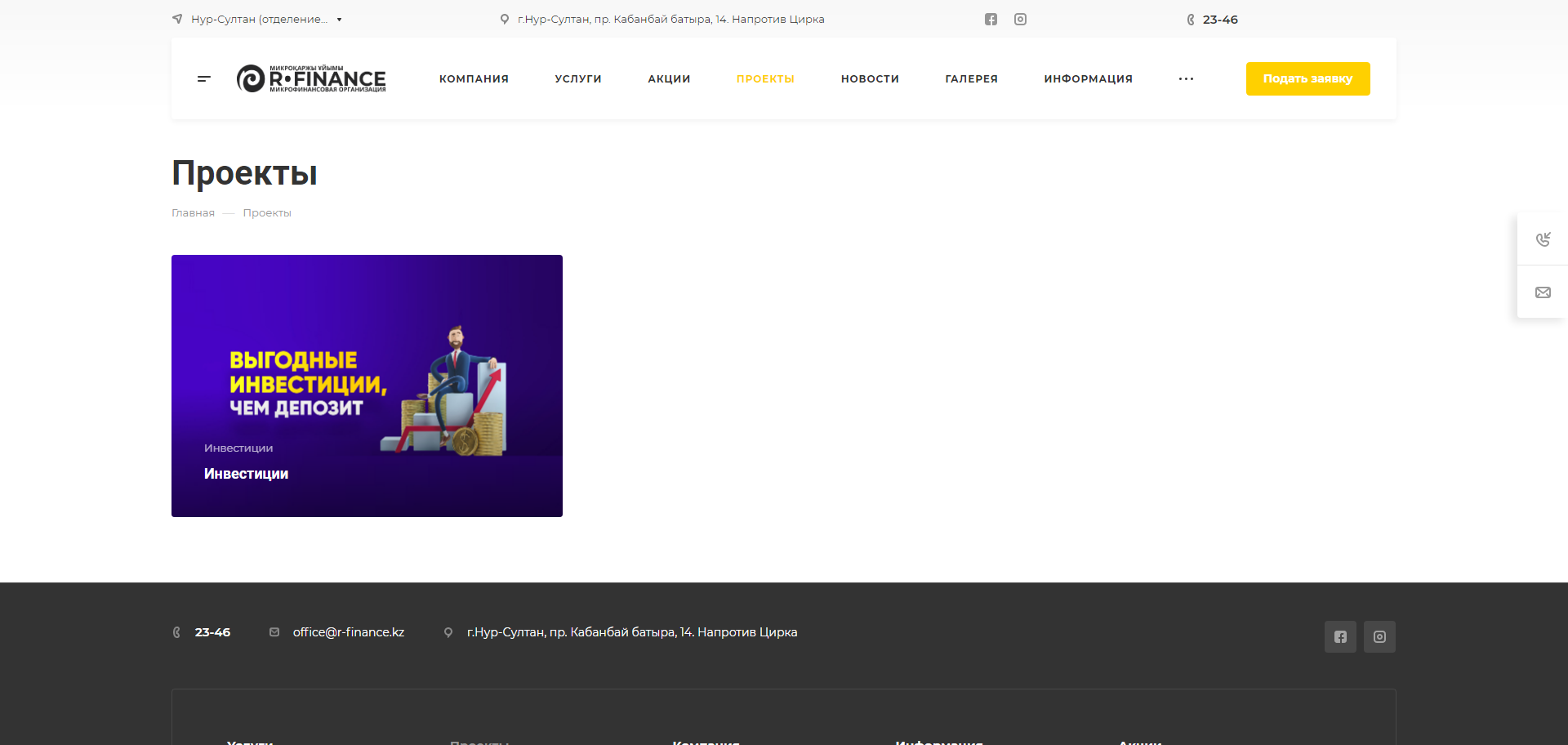Open Facebook icon in top header

pyautogui.click(x=991, y=20)
